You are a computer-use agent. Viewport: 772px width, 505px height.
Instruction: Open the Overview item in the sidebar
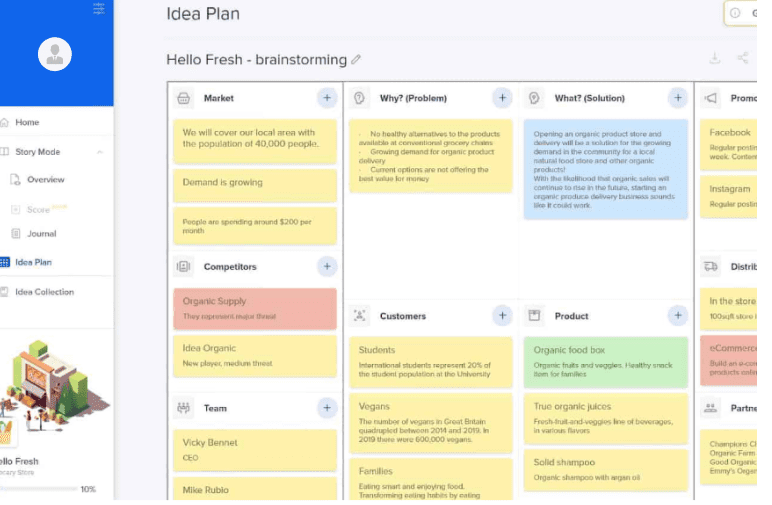click(45, 180)
